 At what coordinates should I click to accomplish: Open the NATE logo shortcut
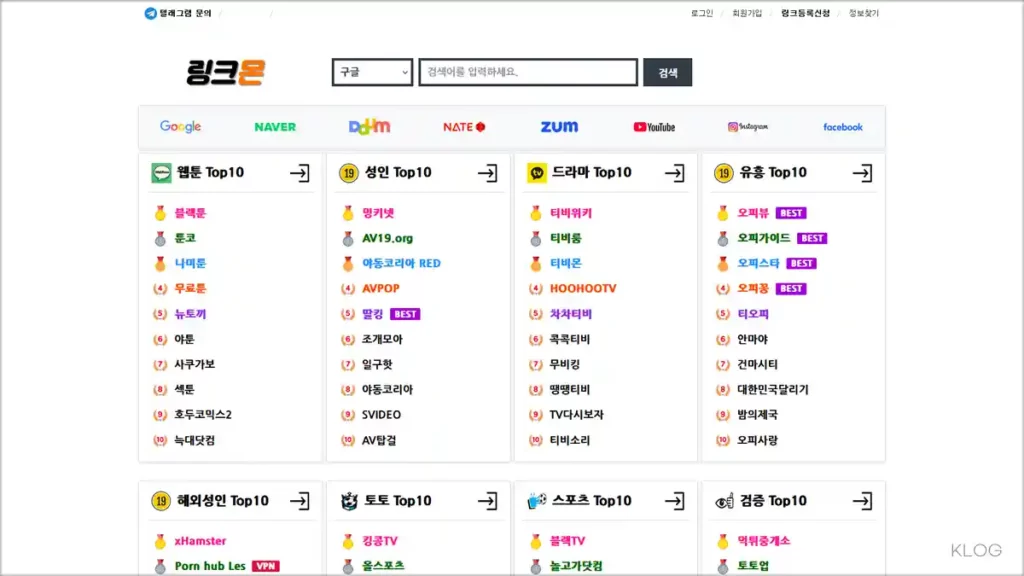pyautogui.click(x=464, y=127)
